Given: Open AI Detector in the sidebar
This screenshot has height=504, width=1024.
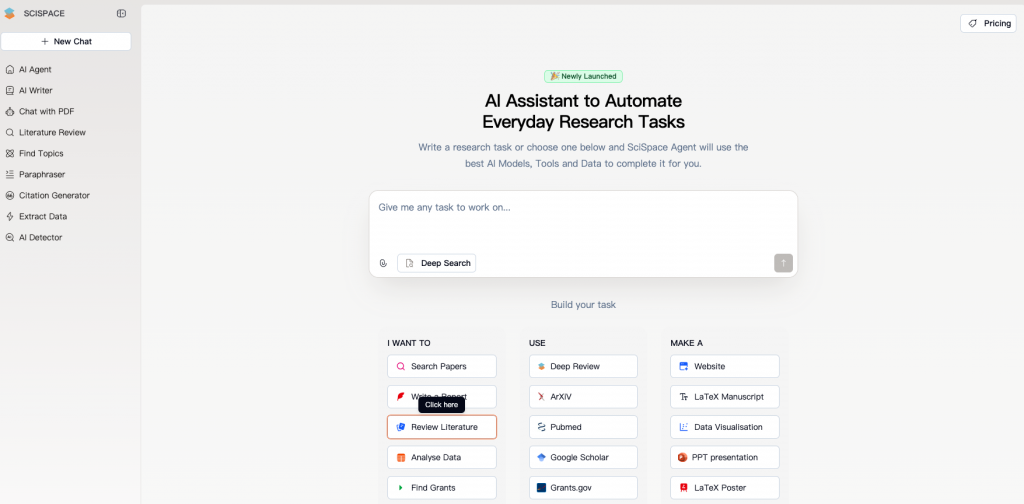Looking at the screenshot, I should coord(40,238).
